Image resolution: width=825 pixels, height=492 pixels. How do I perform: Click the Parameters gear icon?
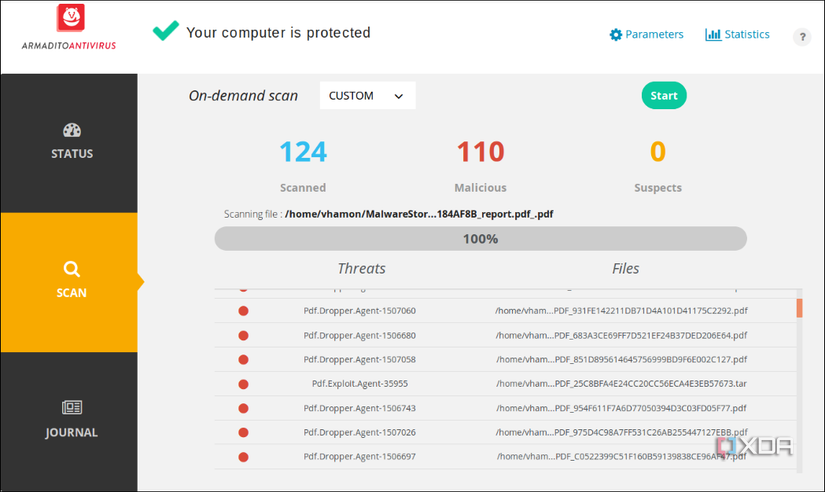click(x=616, y=35)
